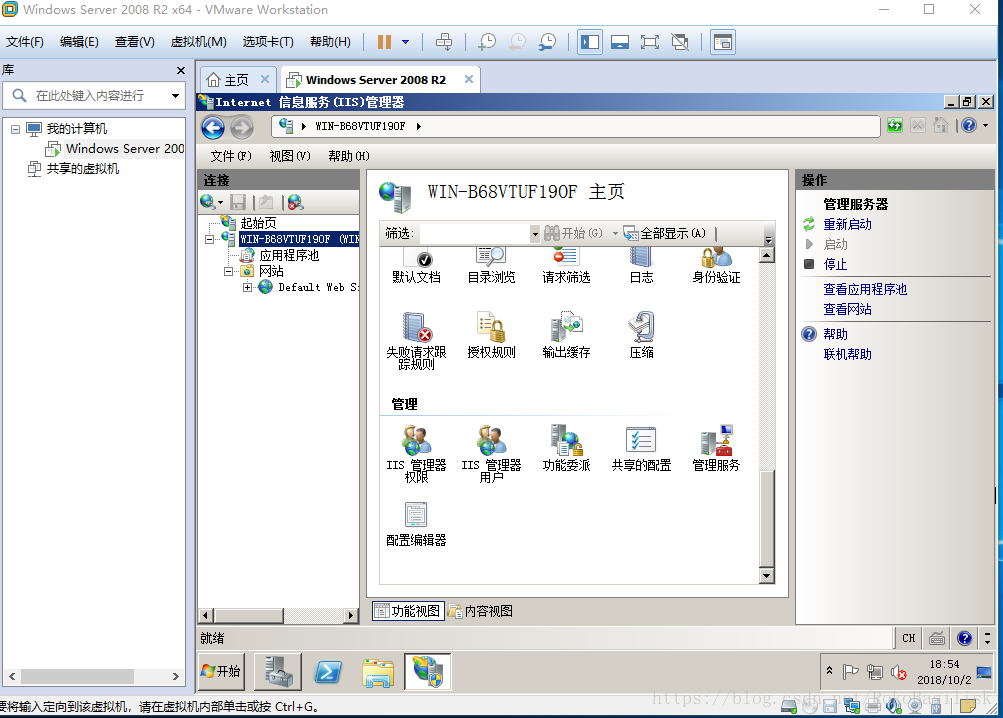Screen dimensions: 1003x718
Task: Open the 请求筛选 feature icon
Action: (566, 266)
